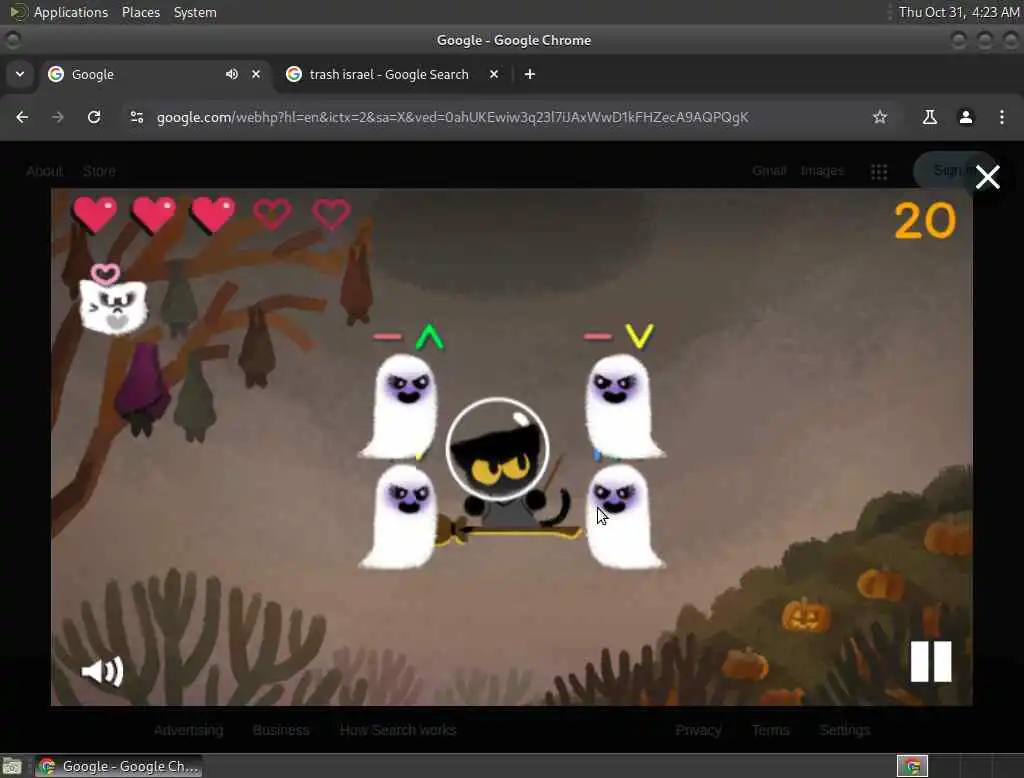The width and height of the screenshot is (1024, 778).
Task: Click the white ghost cat with heart
Action: 112,302
